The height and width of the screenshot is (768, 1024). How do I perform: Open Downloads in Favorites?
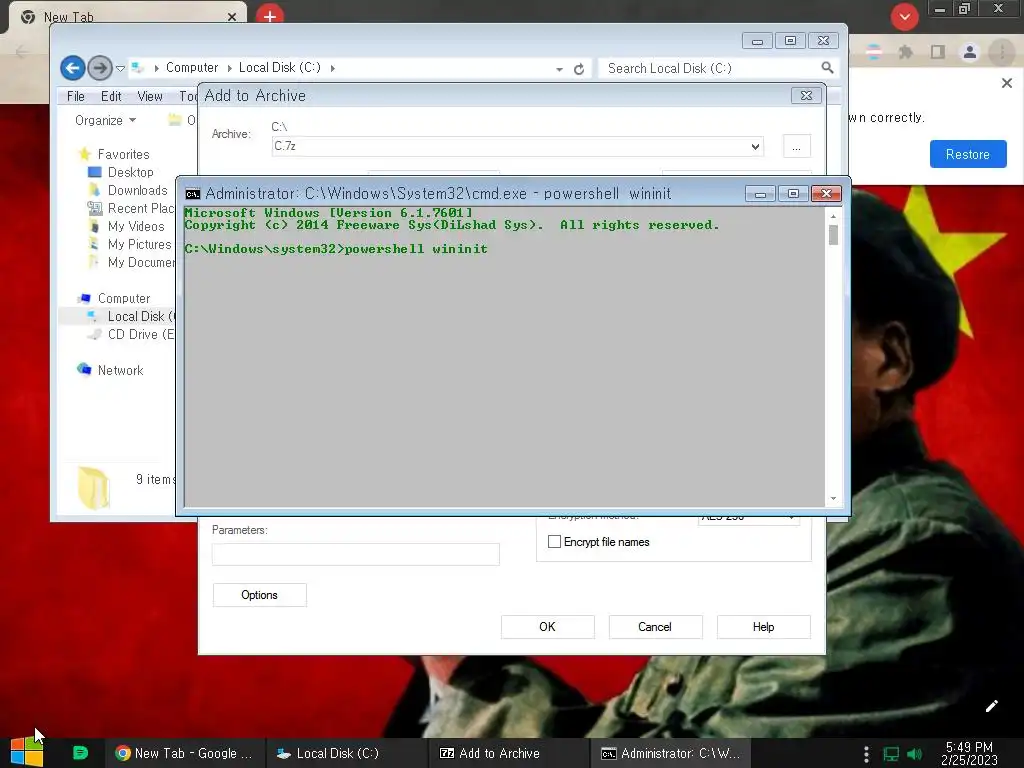pyautogui.click(x=138, y=190)
